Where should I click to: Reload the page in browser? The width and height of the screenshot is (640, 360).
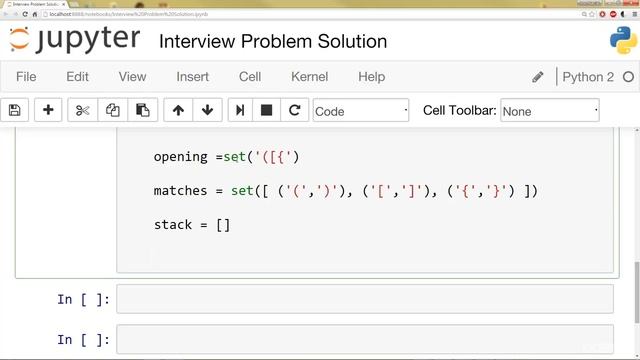coord(25,14)
